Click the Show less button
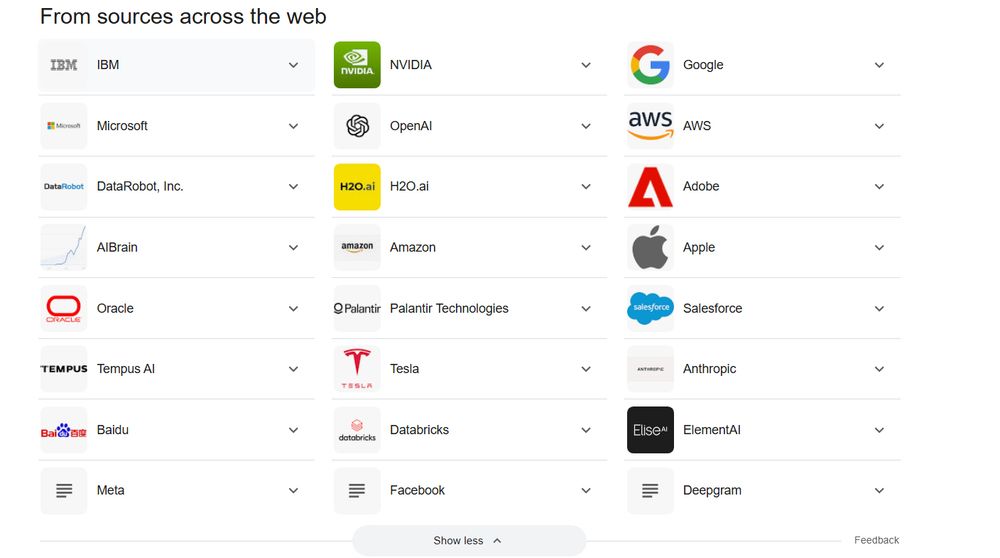 click(469, 541)
